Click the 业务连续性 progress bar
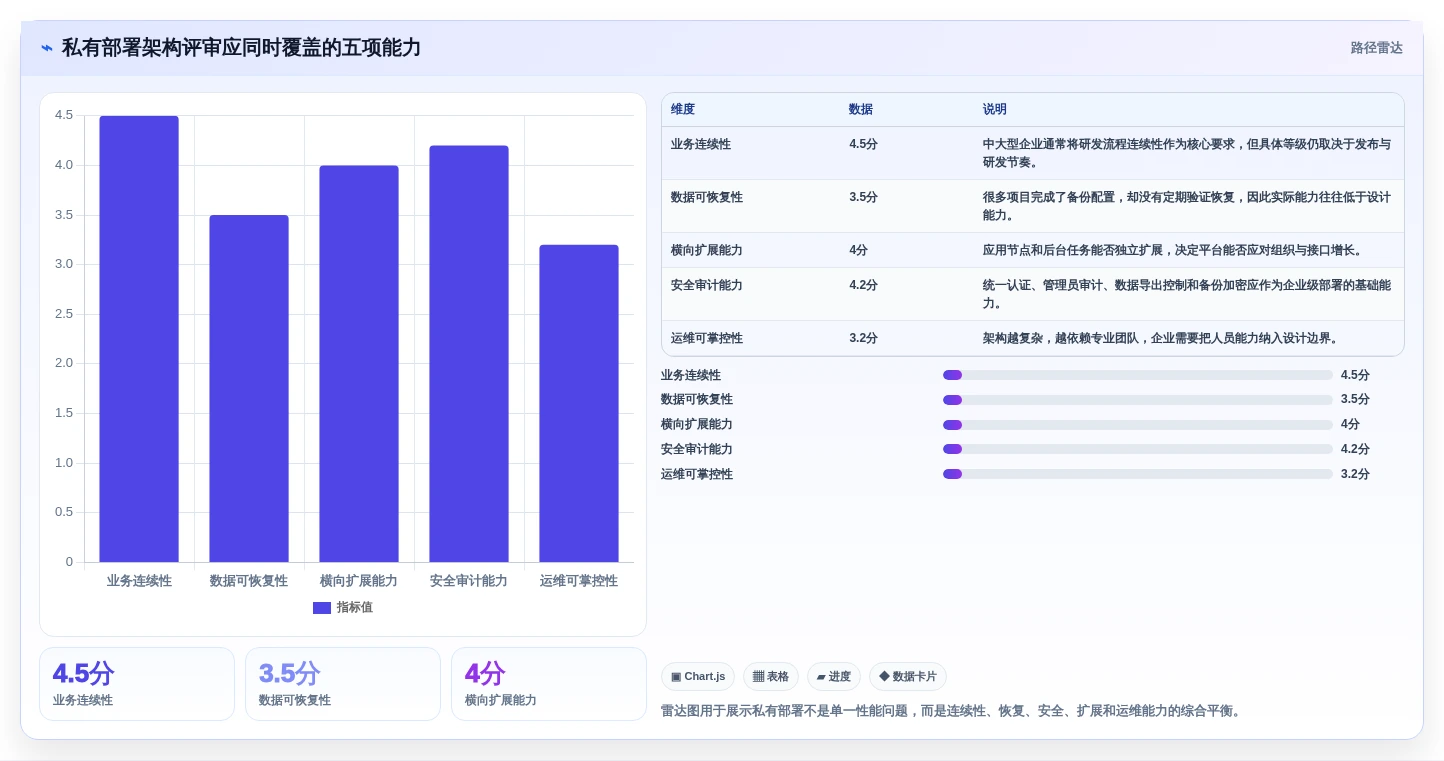 [1138, 375]
